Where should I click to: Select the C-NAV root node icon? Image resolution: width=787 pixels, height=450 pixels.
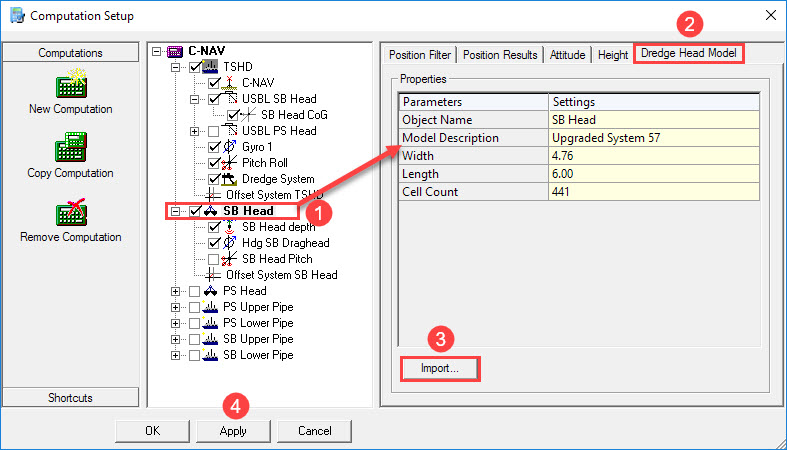point(175,51)
